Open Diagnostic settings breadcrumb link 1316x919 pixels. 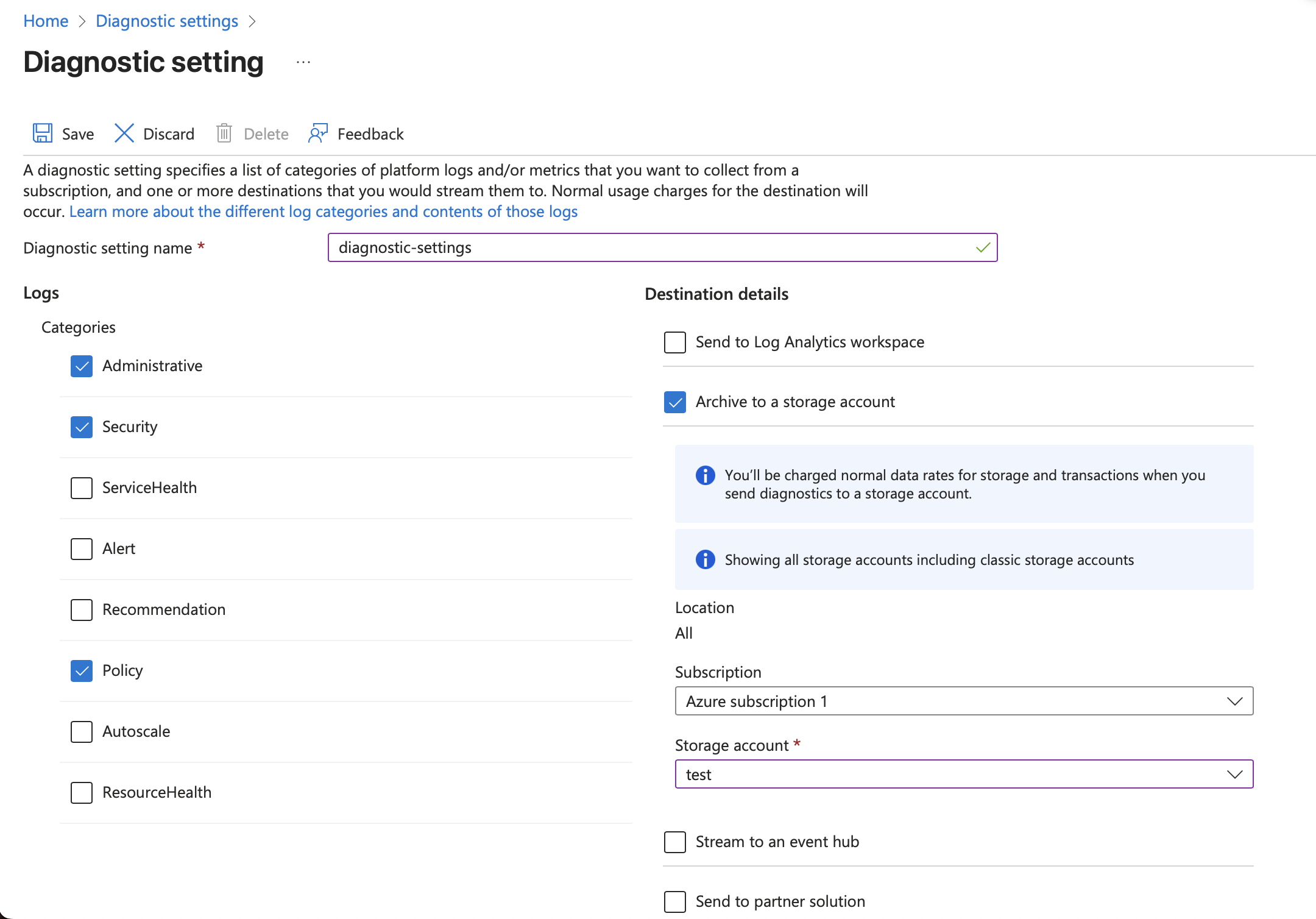click(167, 21)
